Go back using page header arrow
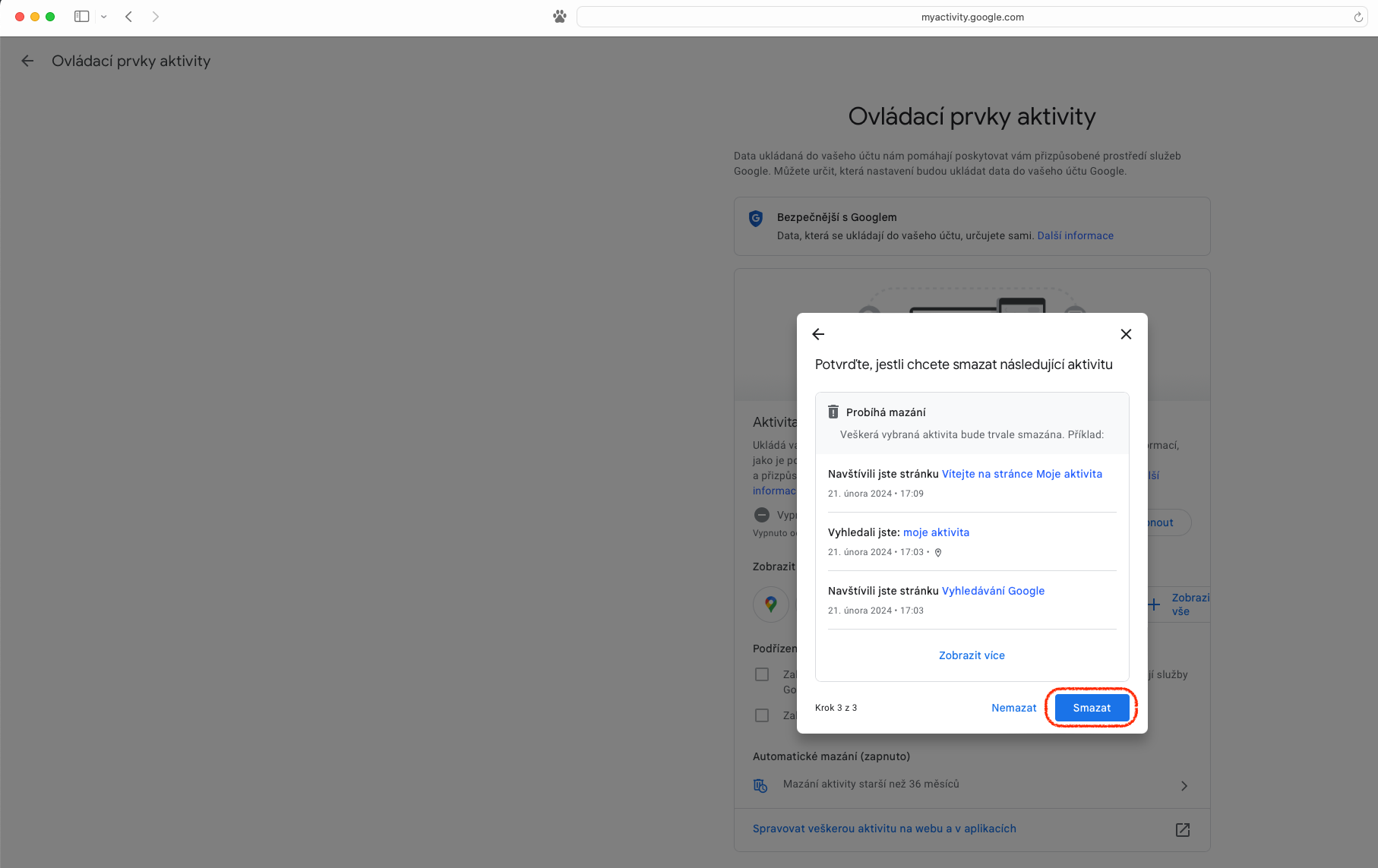Image resolution: width=1378 pixels, height=868 pixels. [x=27, y=61]
